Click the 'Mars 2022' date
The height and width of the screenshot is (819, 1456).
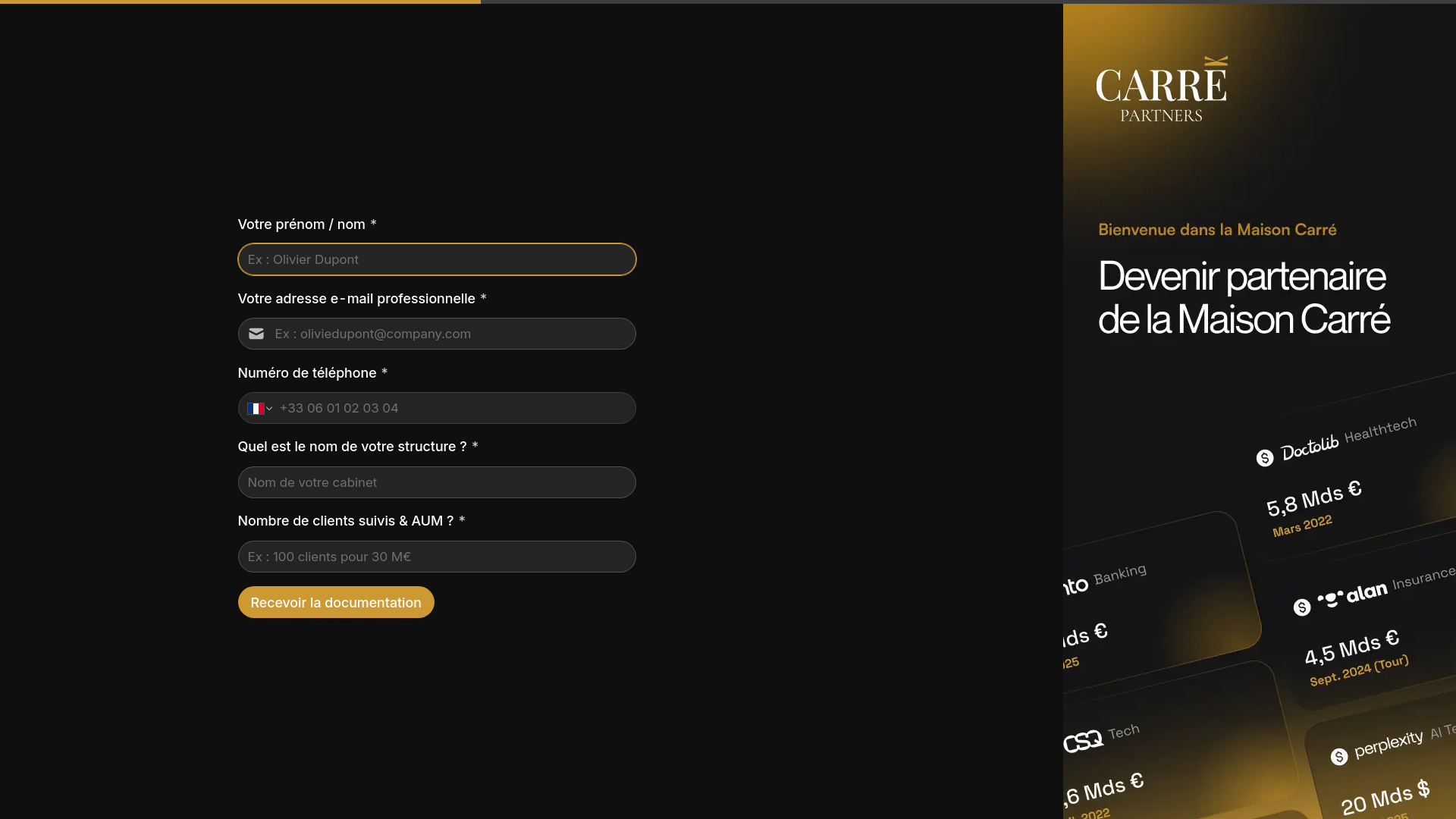click(1302, 526)
